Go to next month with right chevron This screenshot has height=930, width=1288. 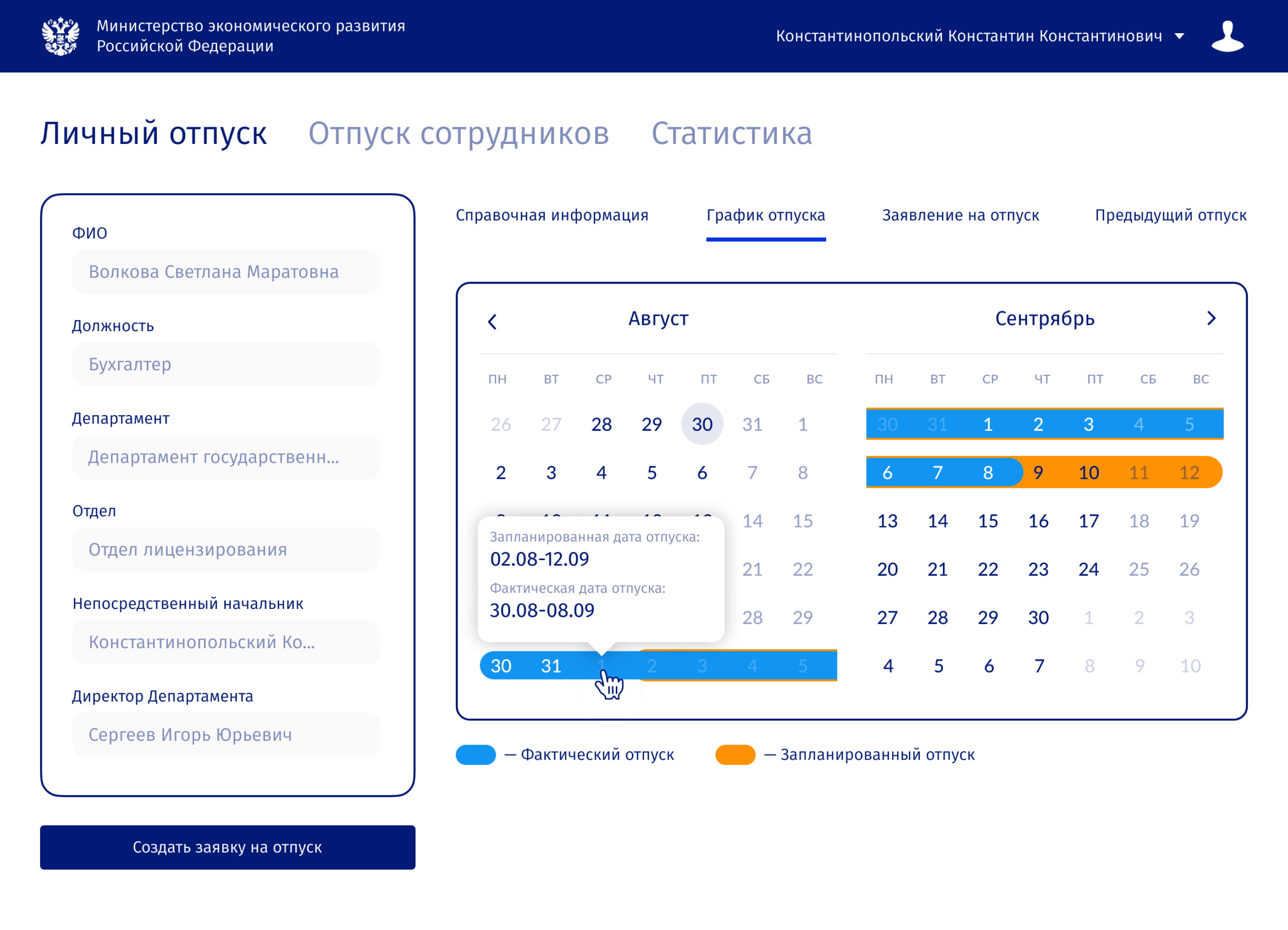click(x=1211, y=318)
